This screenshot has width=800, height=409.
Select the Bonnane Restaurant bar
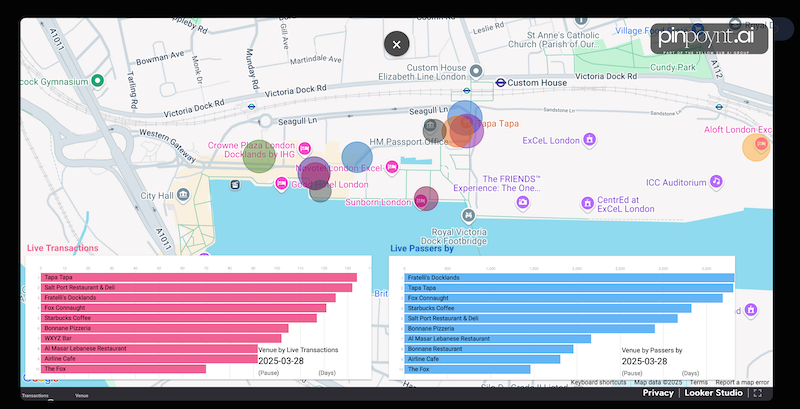[x=489, y=349]
